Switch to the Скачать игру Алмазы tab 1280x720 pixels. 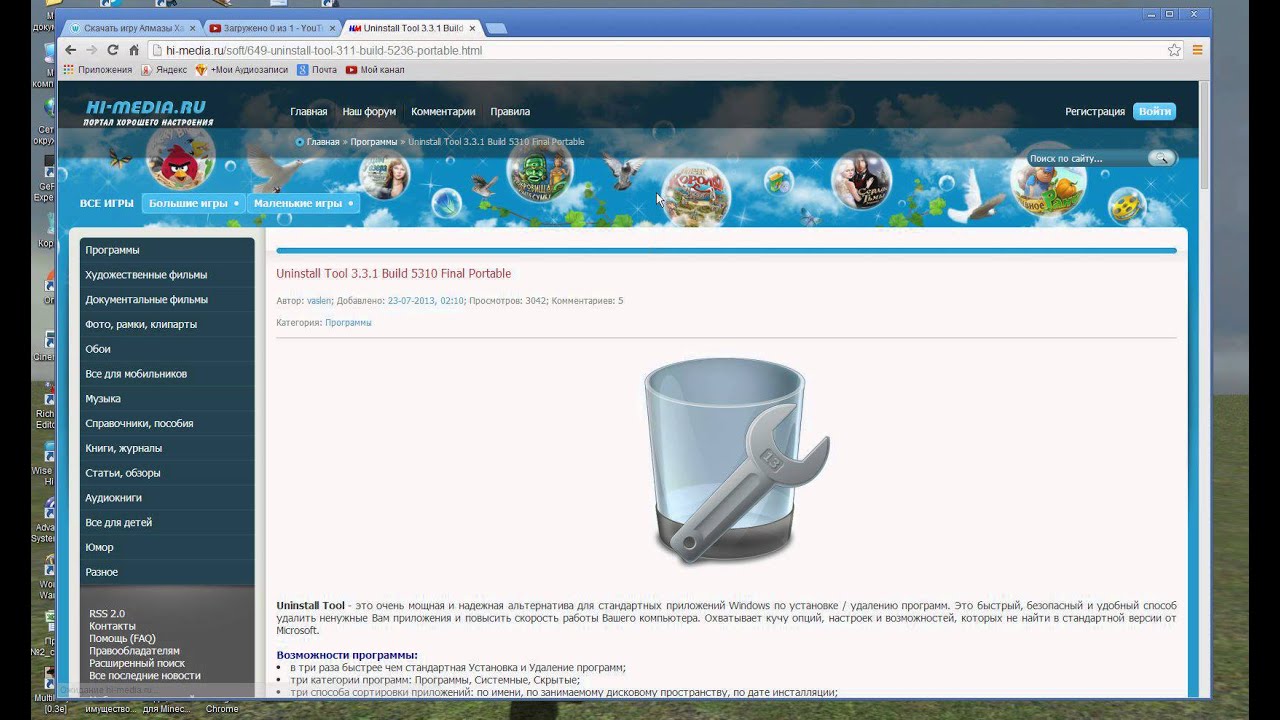coord(133,28)
